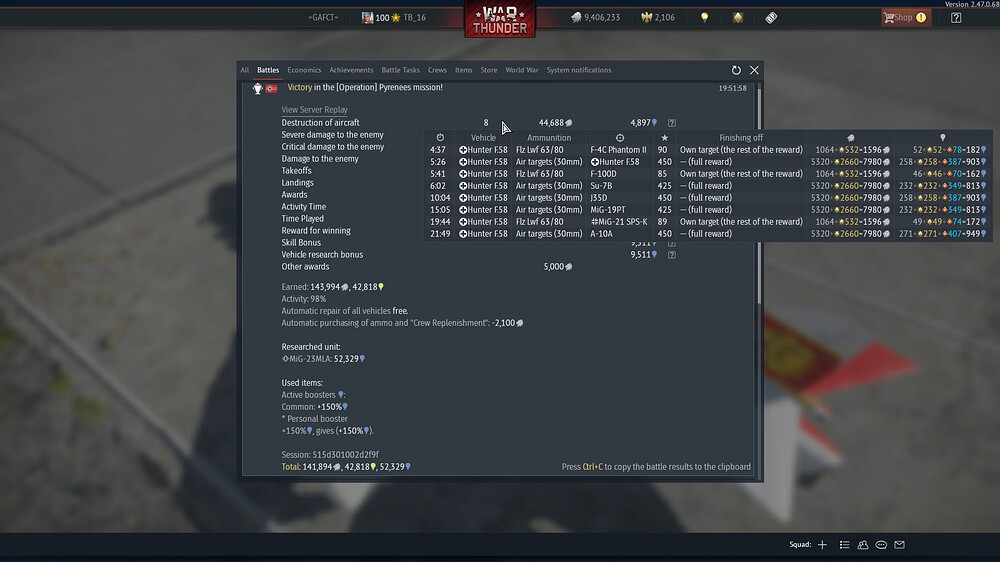Image resolution: width=1000 pixels, height=562 pixels.
Task: Open the player avatar profile icon
Action: click(x=367, y=18)
